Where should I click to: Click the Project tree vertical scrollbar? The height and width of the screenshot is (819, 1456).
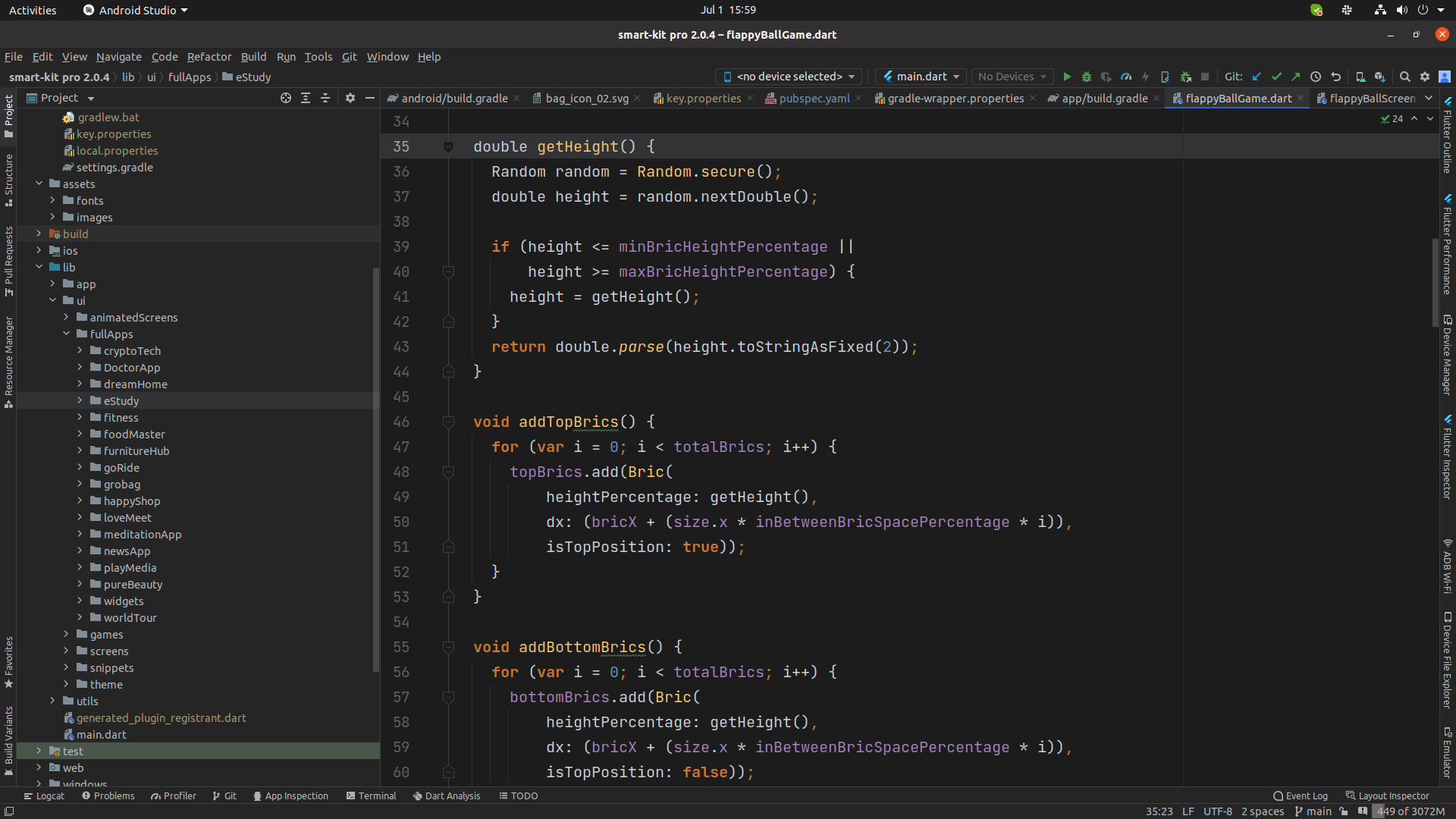[376, 470]
